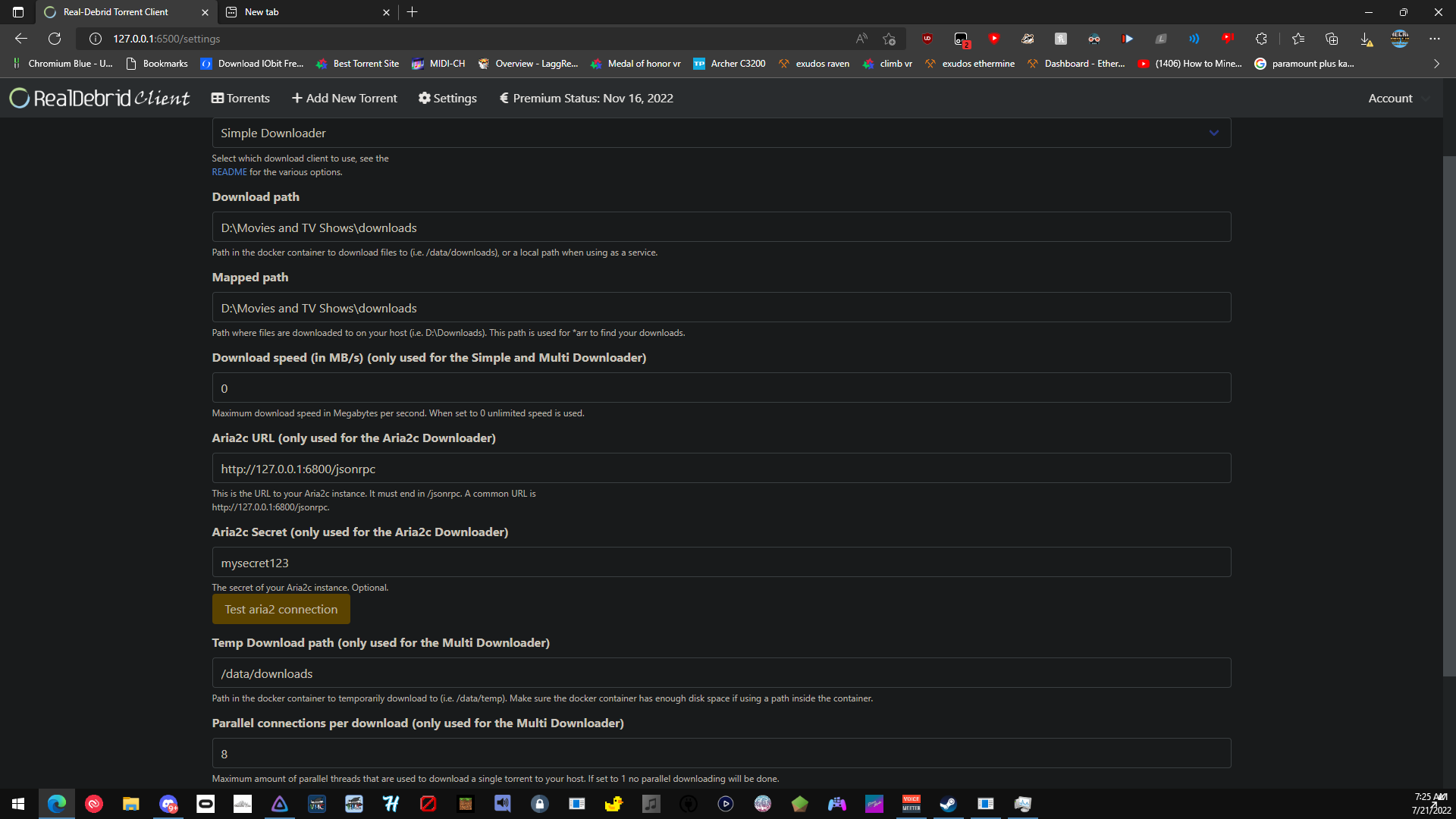Click the back navigation arrow

(x=20, y=38)
